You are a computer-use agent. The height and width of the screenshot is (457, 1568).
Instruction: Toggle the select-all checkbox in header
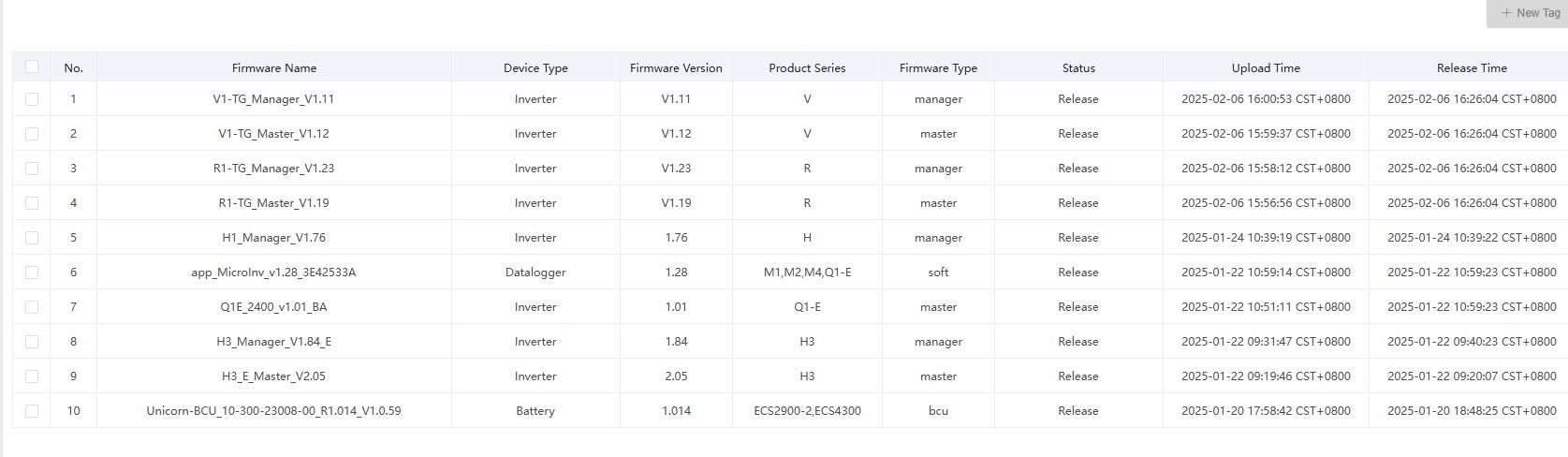click(32, 66)
